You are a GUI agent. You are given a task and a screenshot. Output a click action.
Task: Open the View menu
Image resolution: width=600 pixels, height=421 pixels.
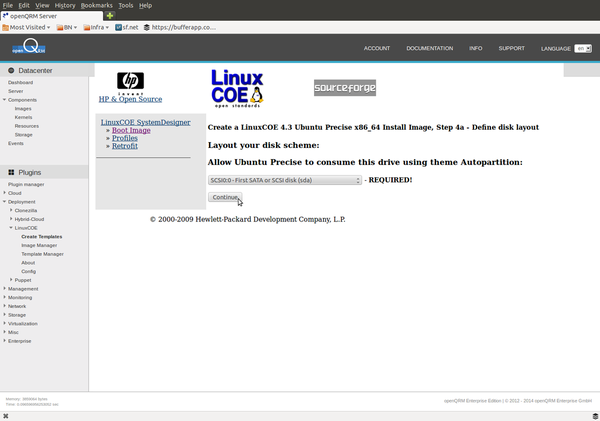(x=42, y=5)
